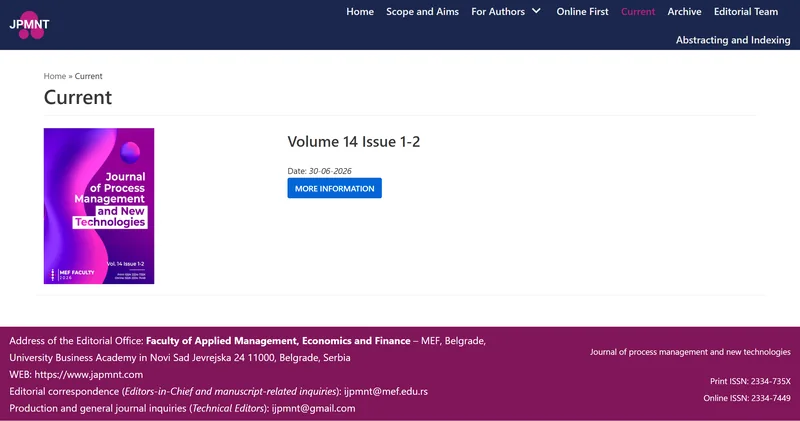Expand the For Authors dropdown chevron
800x421 pixels.
click(x=536, y=11)
